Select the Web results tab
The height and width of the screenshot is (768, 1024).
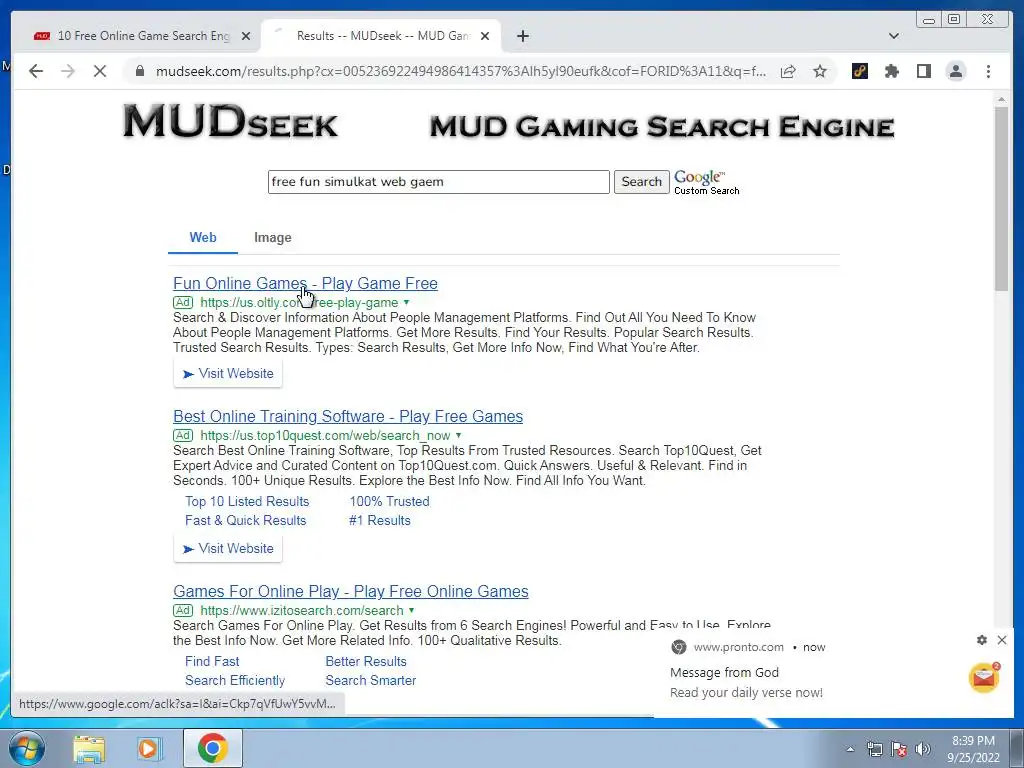(202, 238)
